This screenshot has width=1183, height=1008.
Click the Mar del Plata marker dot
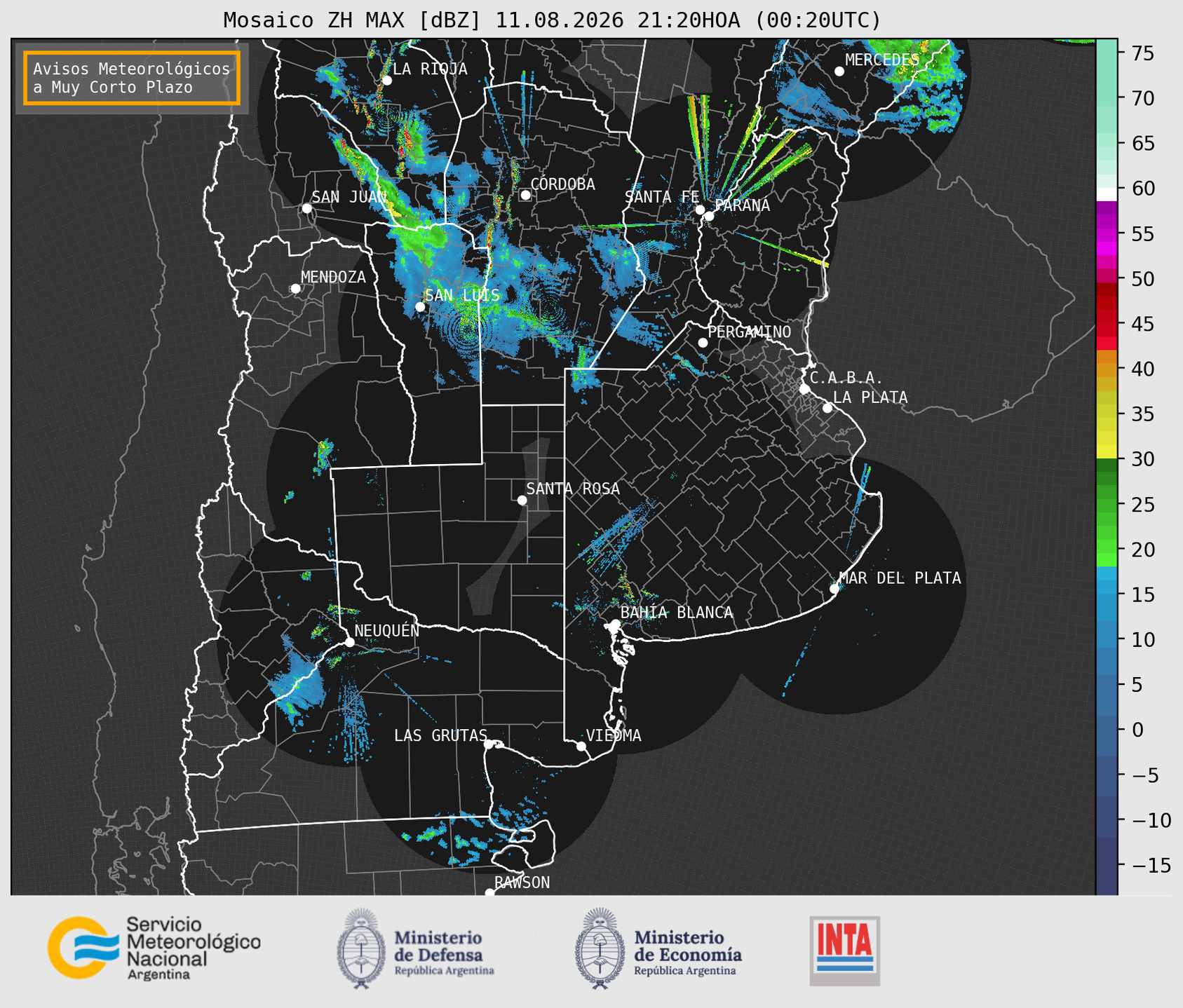click(x=834, y=589)
